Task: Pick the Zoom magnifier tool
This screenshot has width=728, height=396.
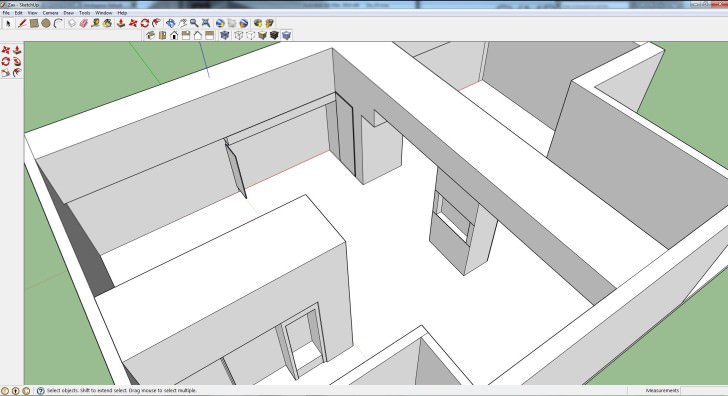Action: point(194,23)
